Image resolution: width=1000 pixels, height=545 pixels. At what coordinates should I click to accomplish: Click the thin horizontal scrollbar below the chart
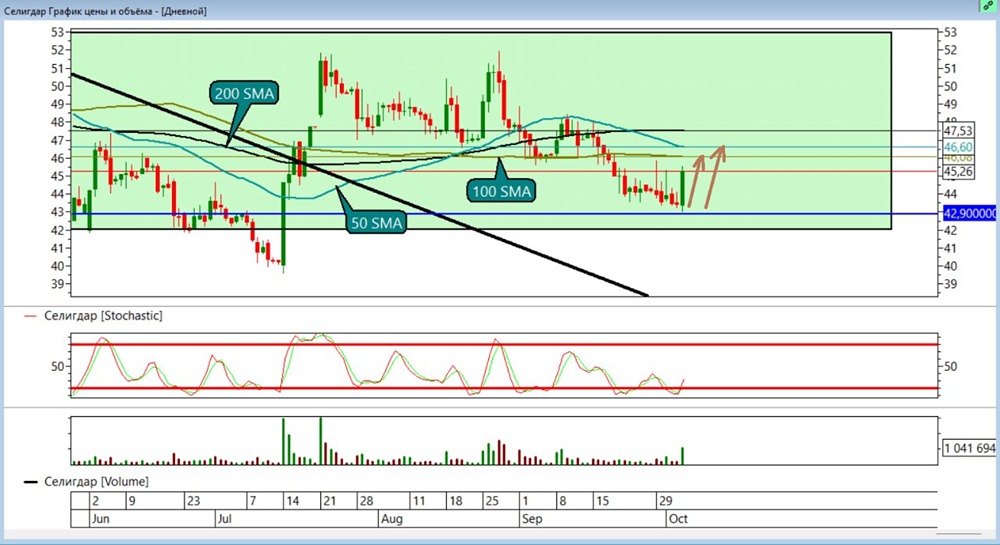point(959,534)
